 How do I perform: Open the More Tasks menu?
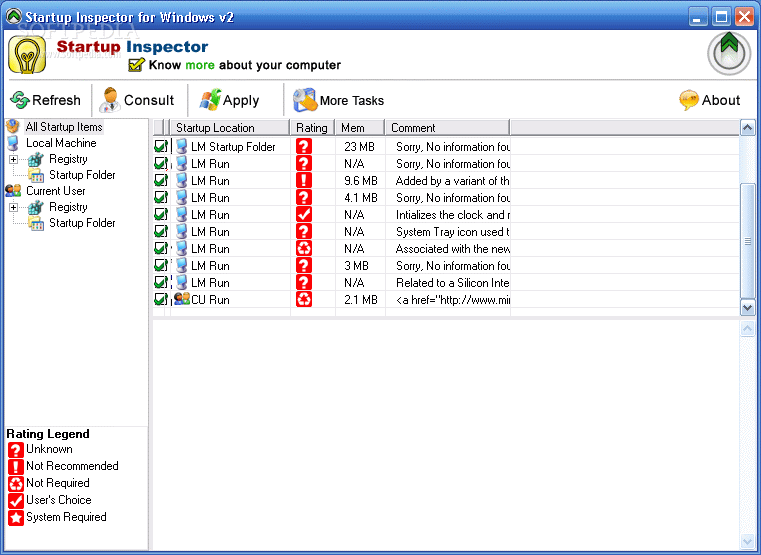coord(338,100)
